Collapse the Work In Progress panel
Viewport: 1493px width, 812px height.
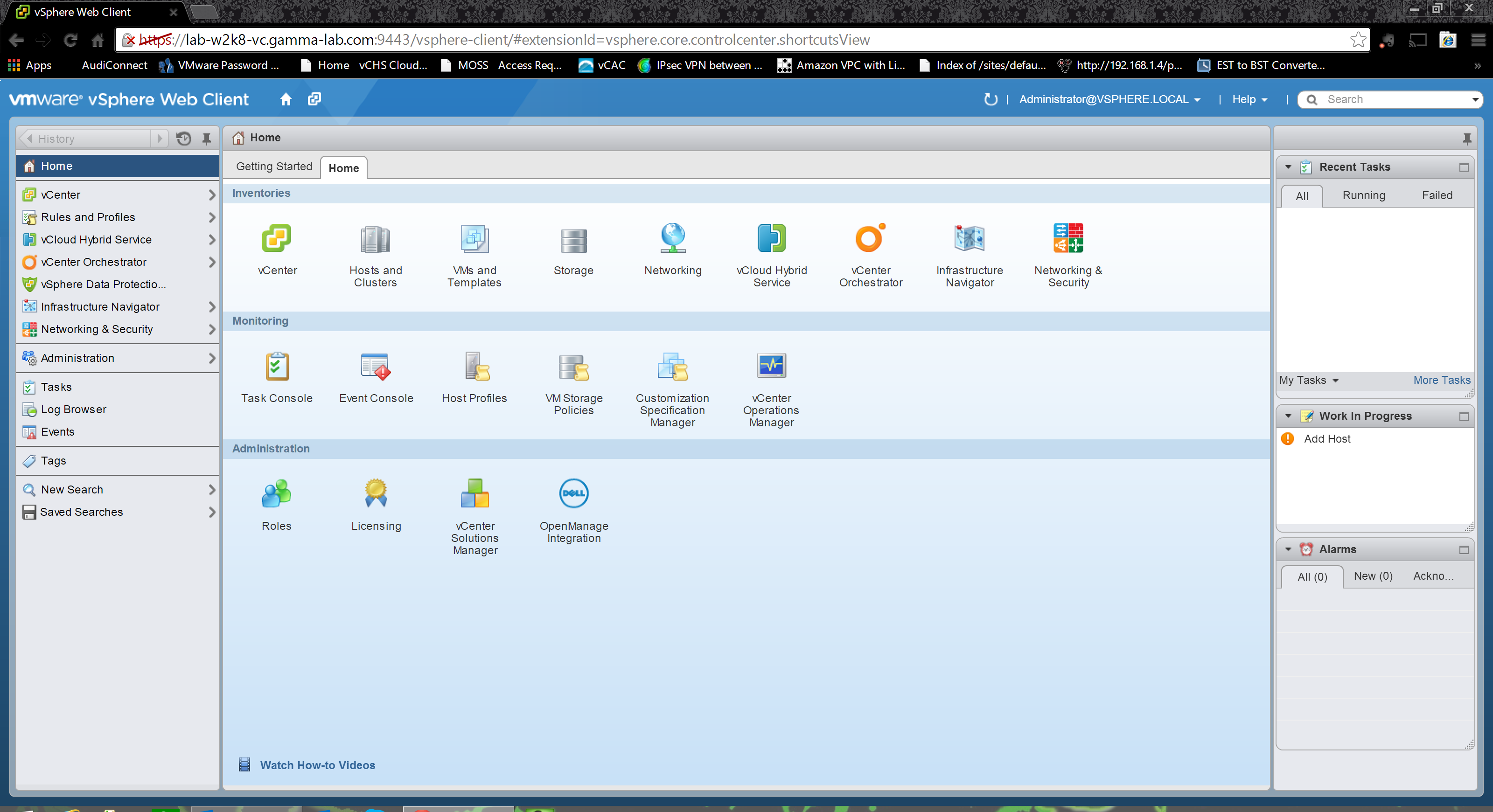pyautogui.click(x=1288, y=416)
